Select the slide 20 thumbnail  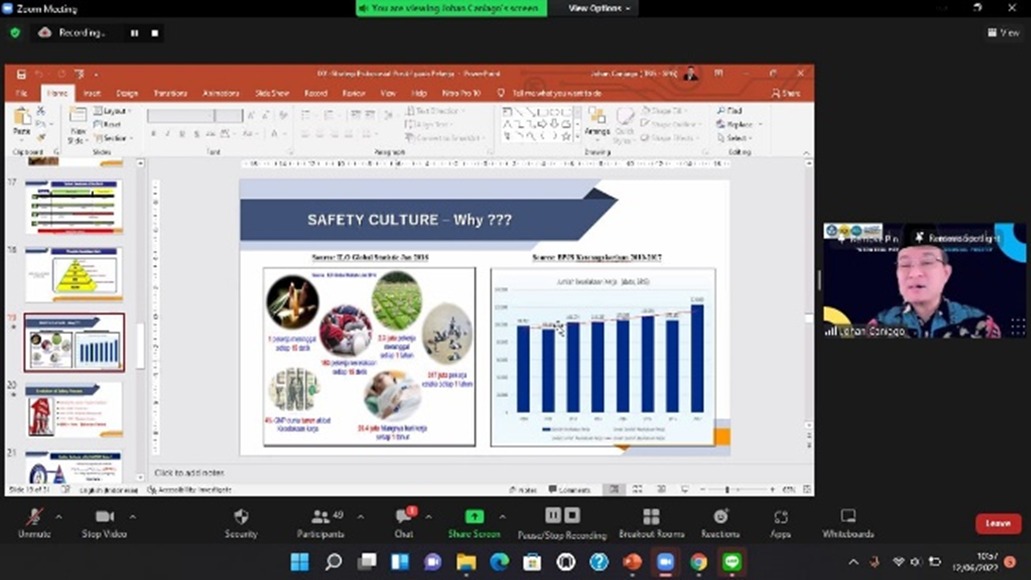point(74,409)
